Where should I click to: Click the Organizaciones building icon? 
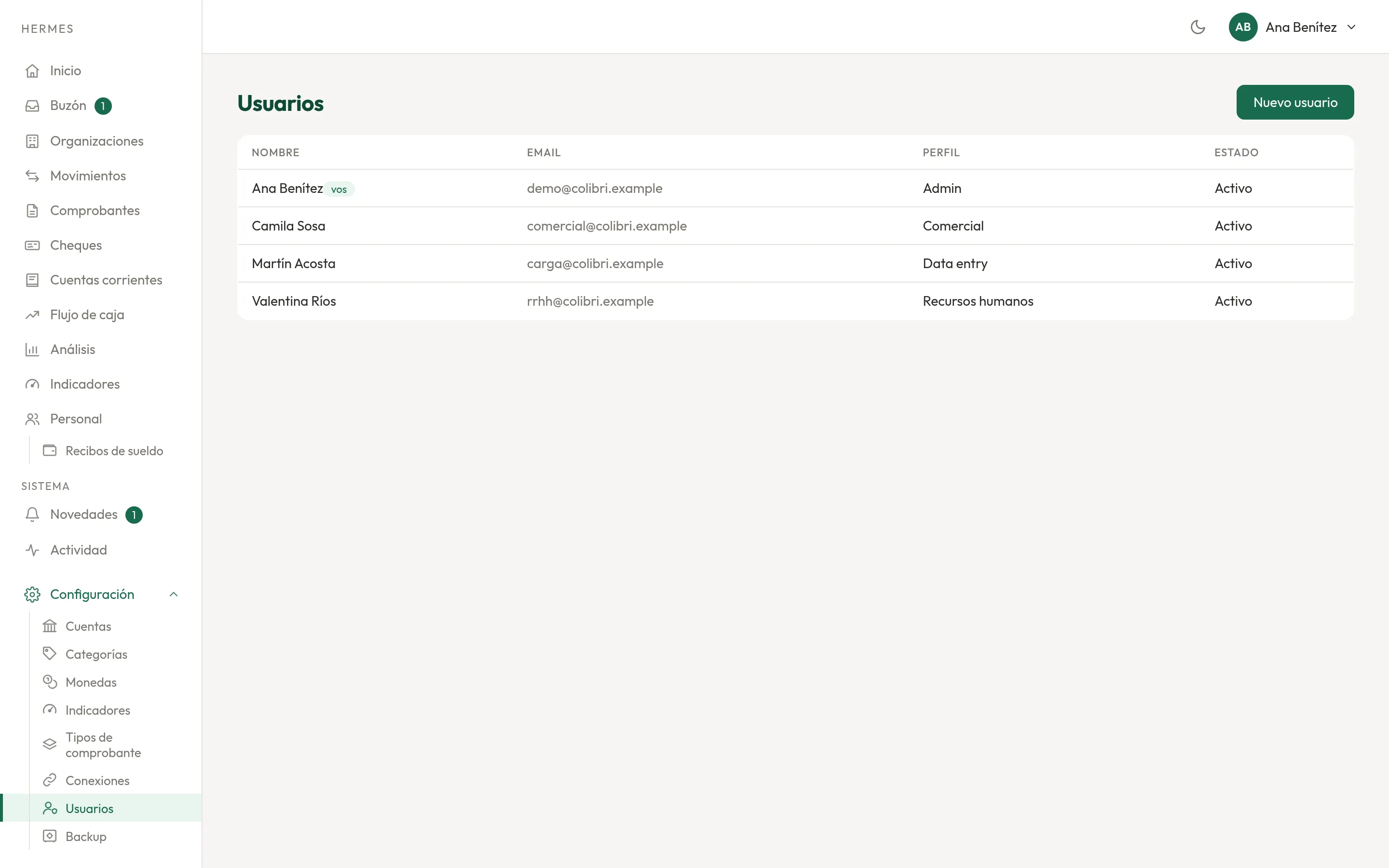click(x=32, y=141)
